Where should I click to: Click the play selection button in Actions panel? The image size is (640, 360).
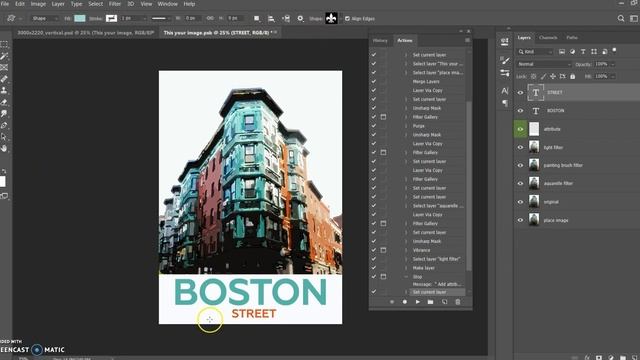click(418, 302)
